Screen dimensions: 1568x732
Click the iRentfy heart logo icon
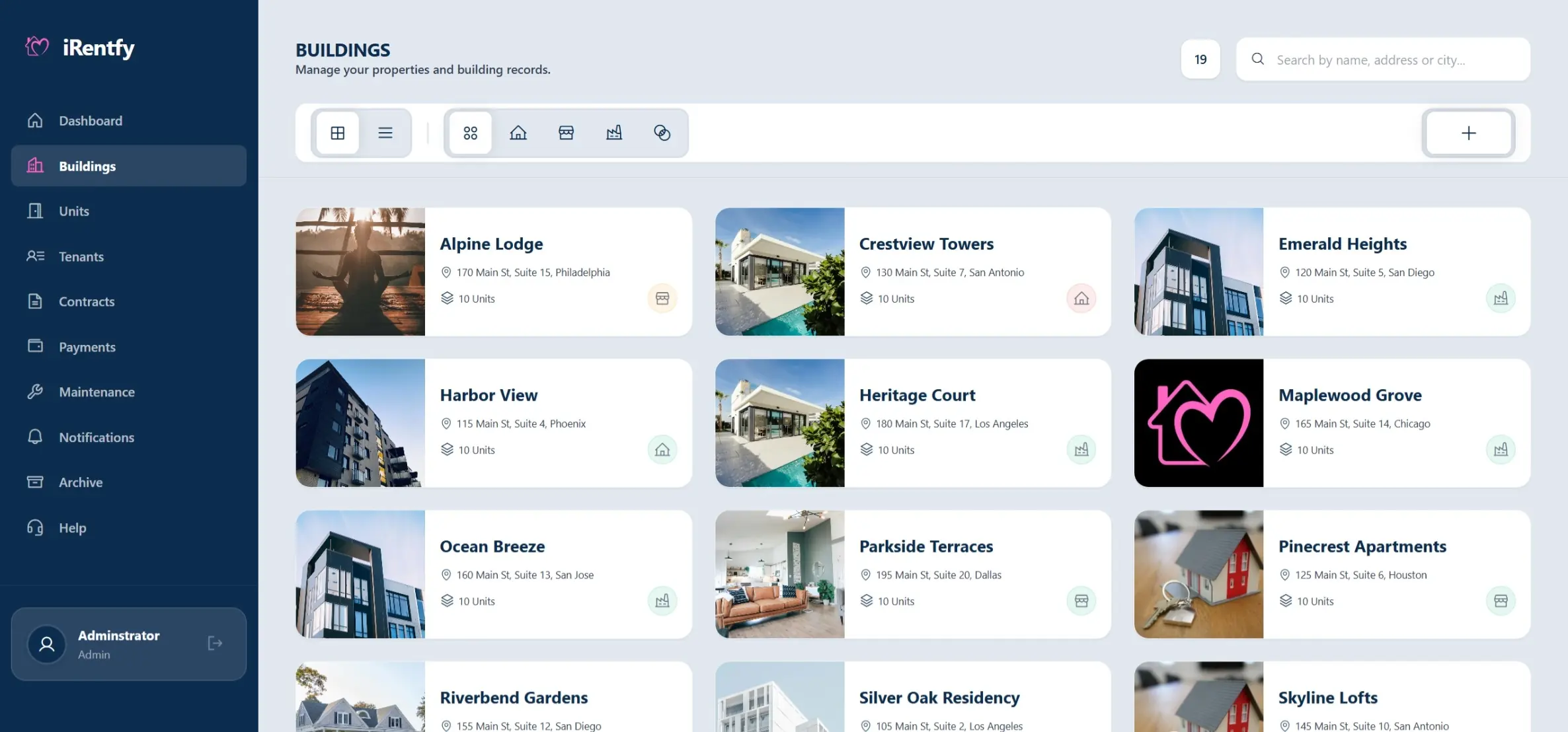37,46
